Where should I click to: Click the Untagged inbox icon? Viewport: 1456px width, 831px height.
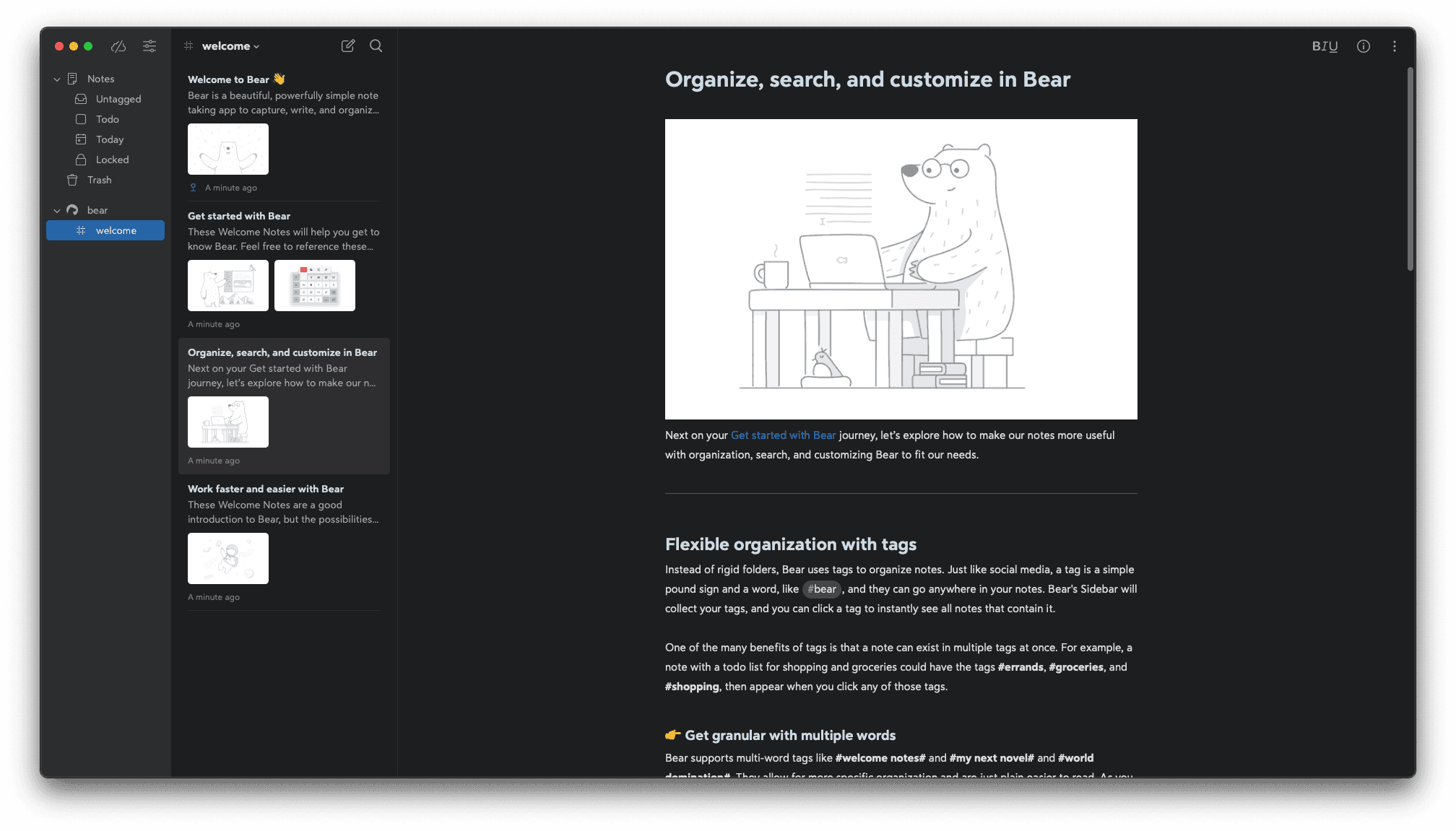click(x=81, y=99)
